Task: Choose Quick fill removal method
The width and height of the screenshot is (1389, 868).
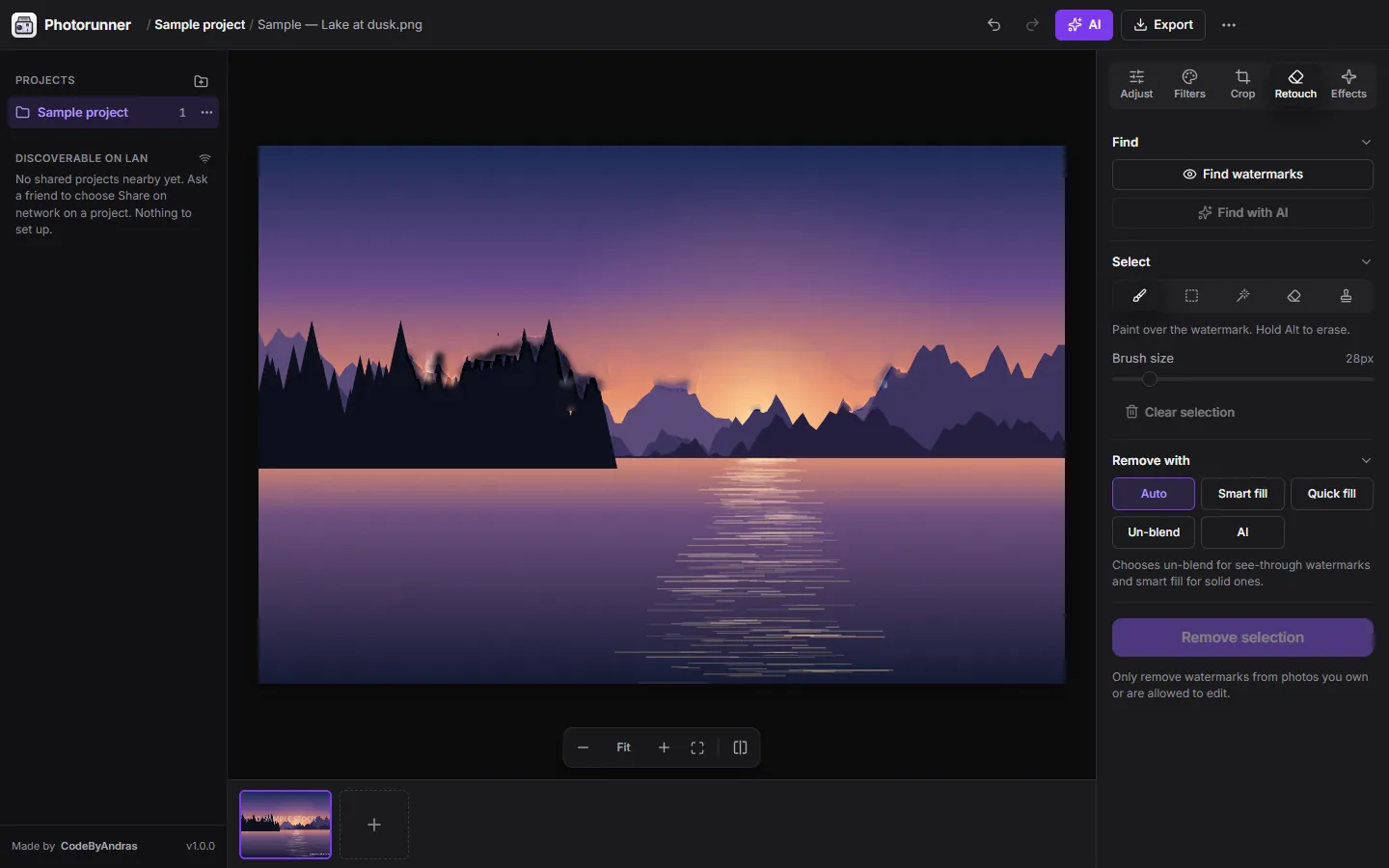Action: tap(1332, 494)
